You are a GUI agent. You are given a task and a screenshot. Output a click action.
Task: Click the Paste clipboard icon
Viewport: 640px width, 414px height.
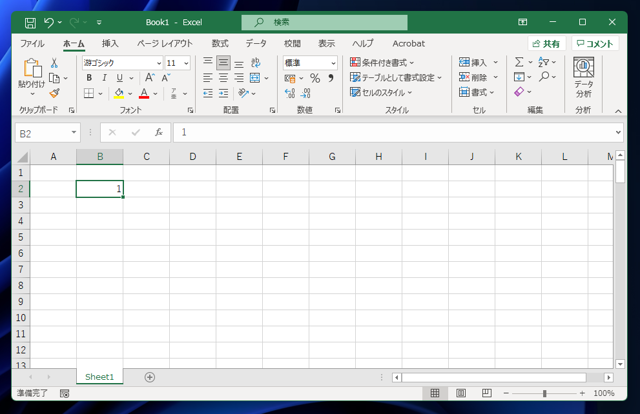[32, 68]
